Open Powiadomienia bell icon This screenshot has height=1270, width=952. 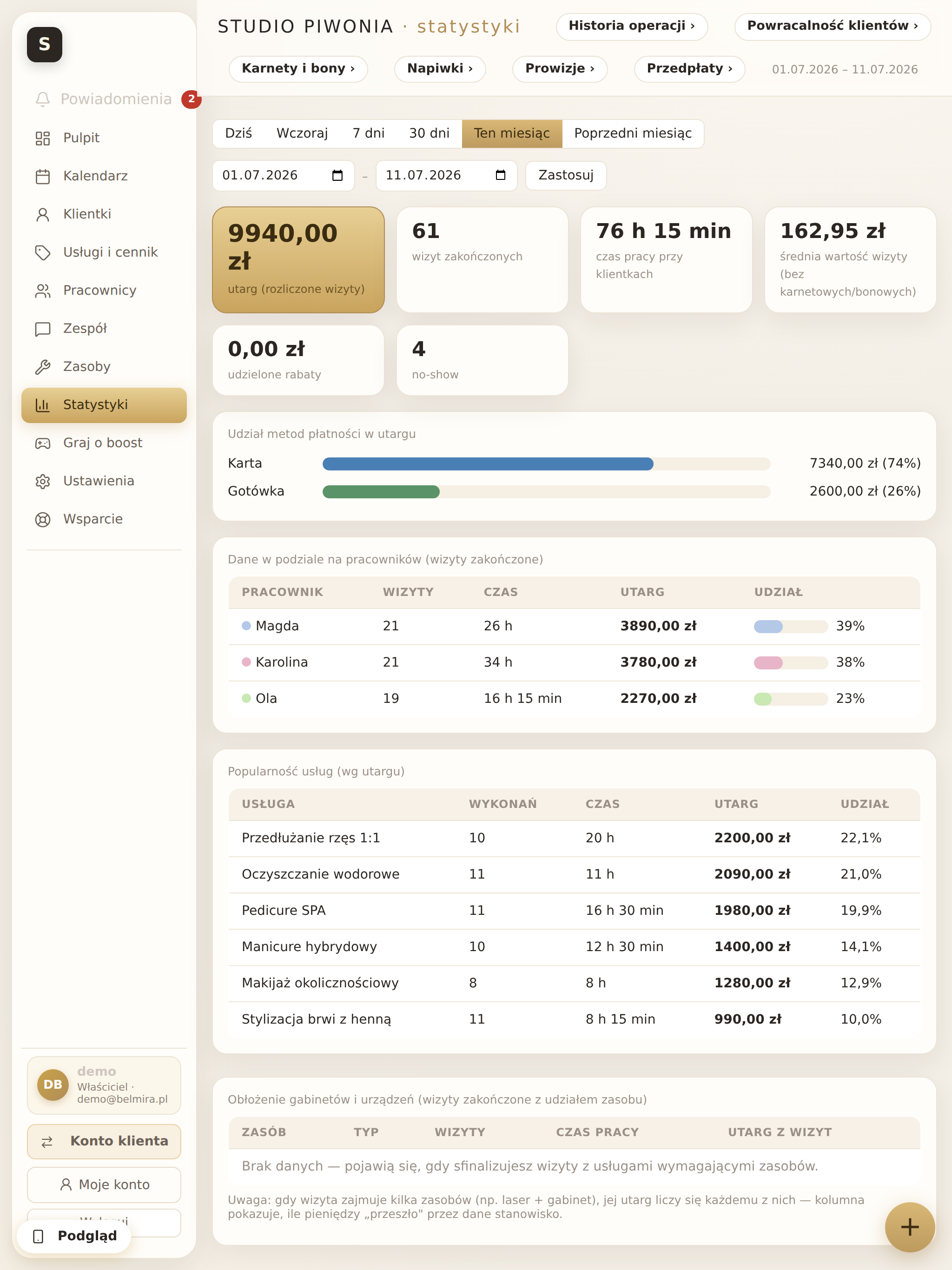click(x=42, y=99)
